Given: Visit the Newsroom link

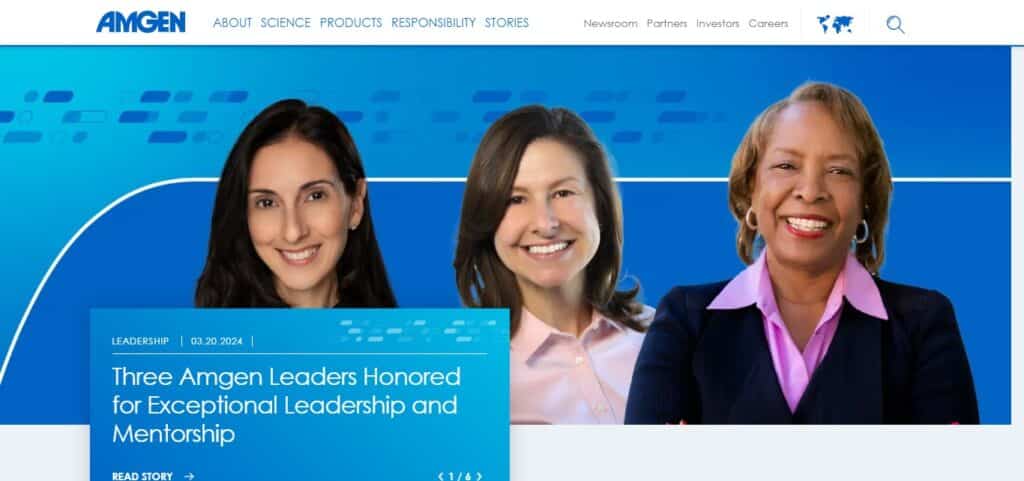Looking at the screenshot, I should (611, 23).
